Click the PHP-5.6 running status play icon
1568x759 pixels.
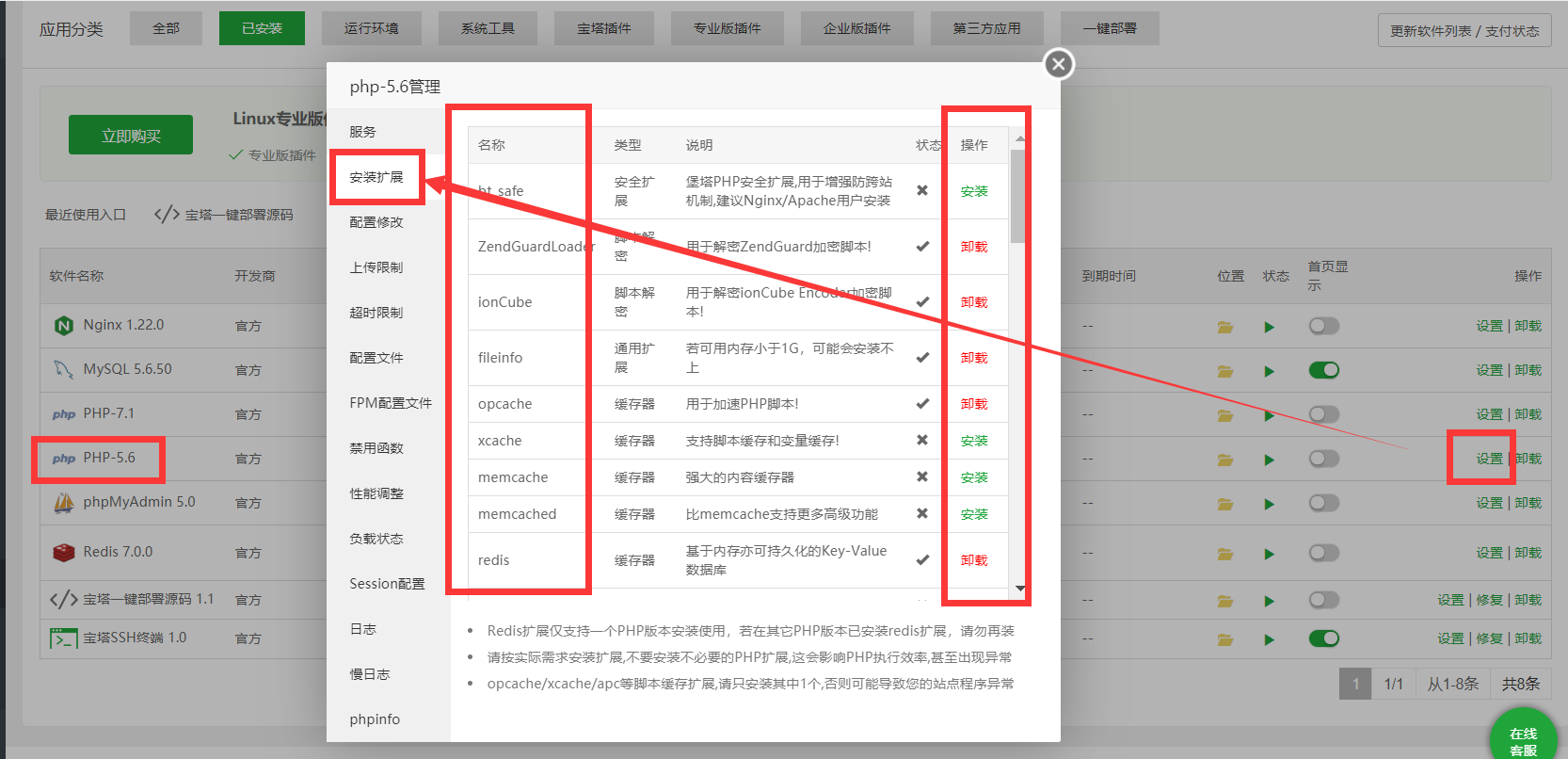coord(1269,460)
